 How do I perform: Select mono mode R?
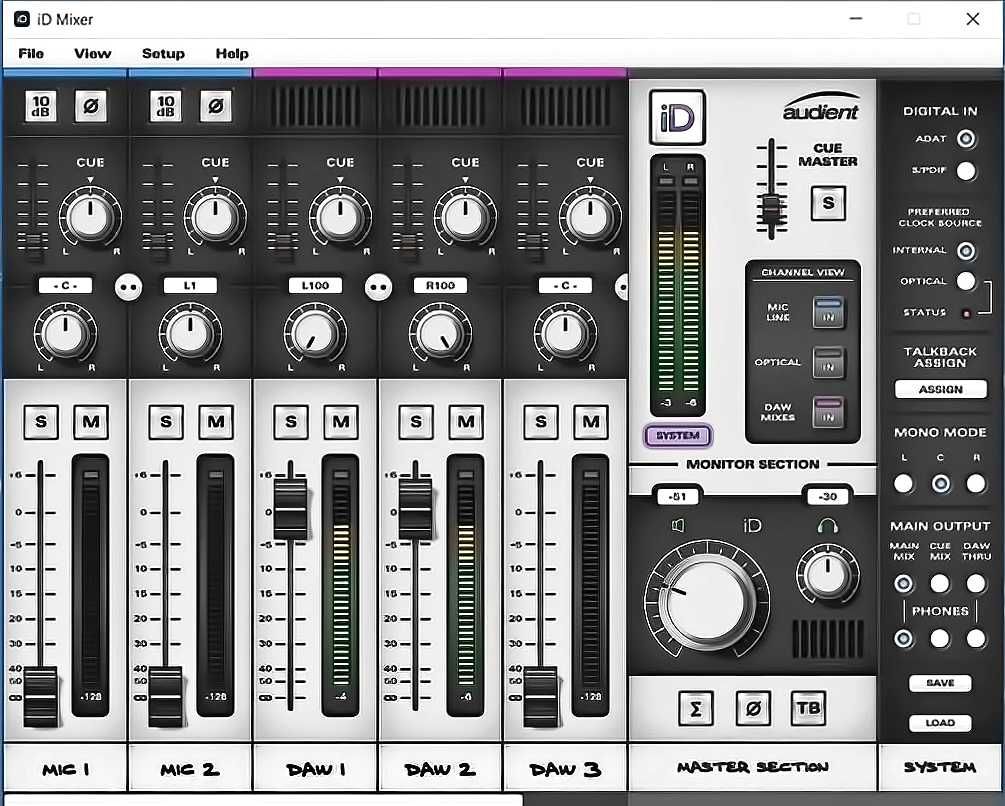click(x=976, y=483)
